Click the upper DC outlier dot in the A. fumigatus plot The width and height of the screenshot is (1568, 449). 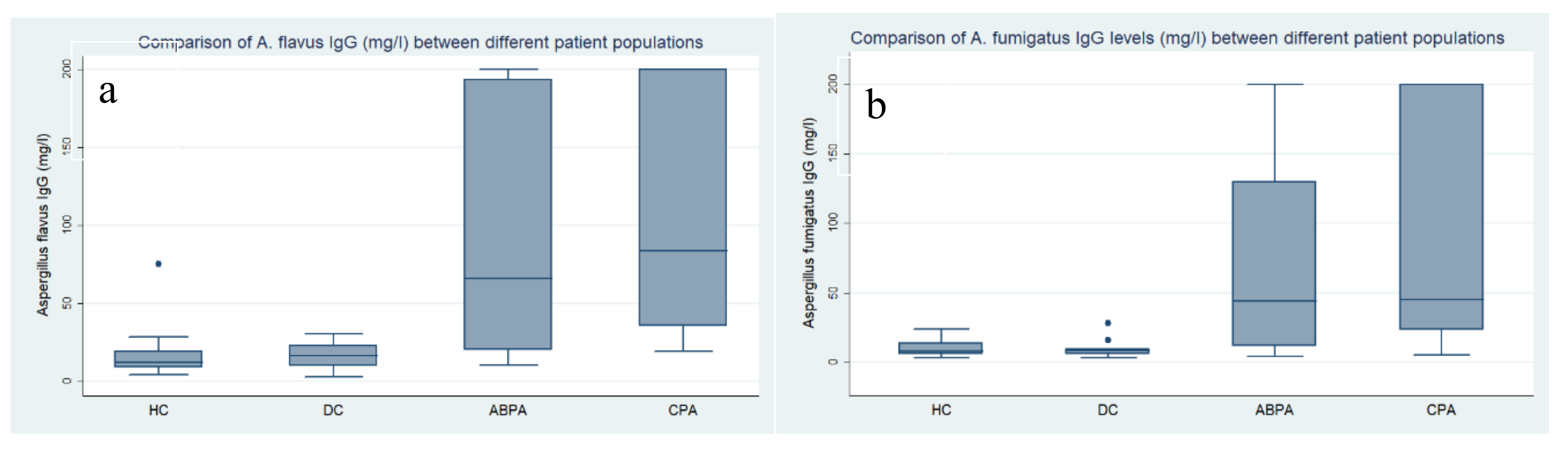tap(1108, 323)
